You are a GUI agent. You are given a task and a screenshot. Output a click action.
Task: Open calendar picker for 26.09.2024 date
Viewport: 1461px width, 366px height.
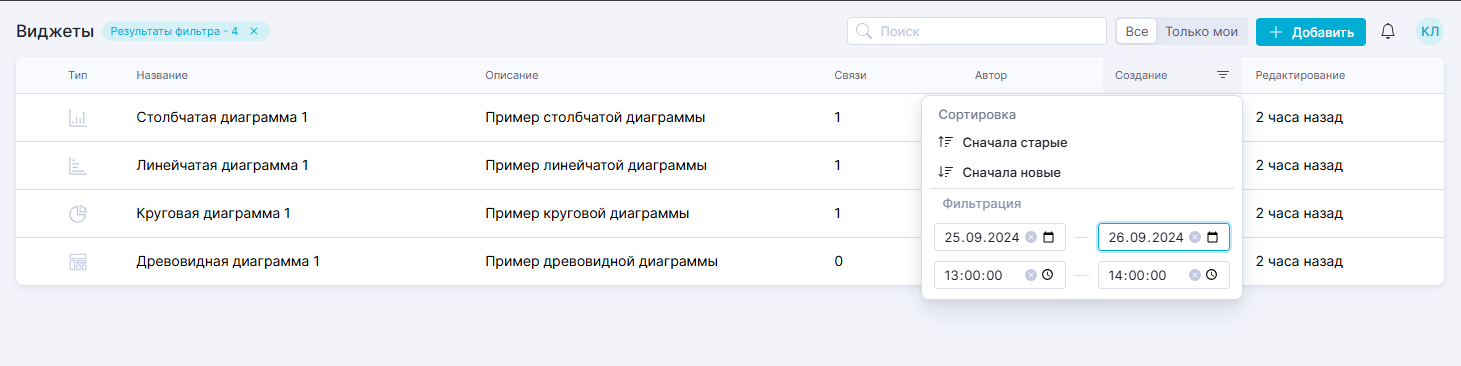[1212, 237]
